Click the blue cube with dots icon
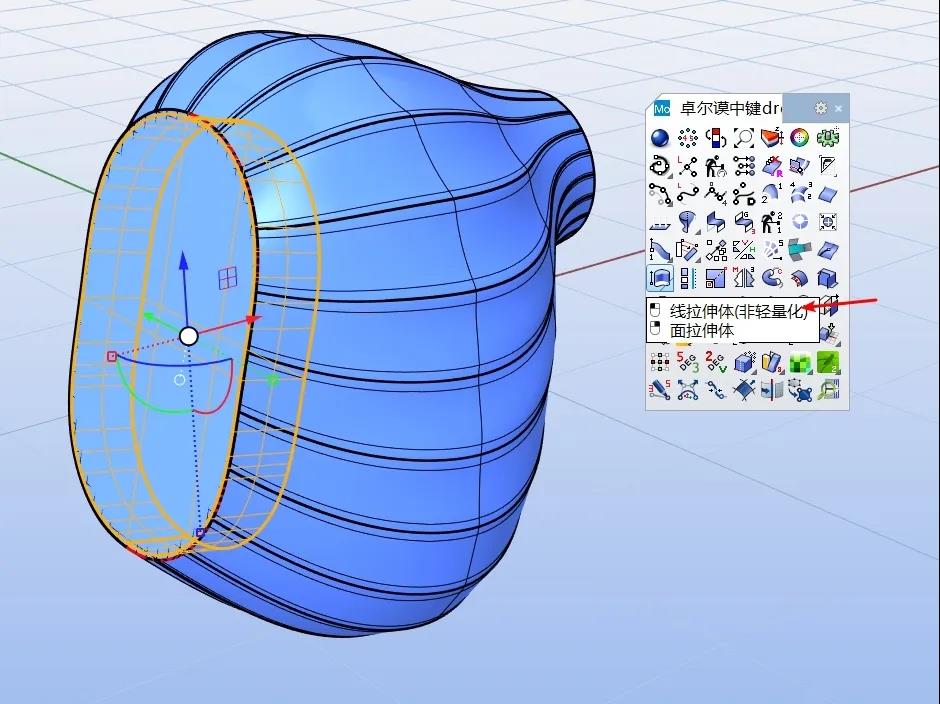This screenshot has height=704, width=940. point(744,363)
